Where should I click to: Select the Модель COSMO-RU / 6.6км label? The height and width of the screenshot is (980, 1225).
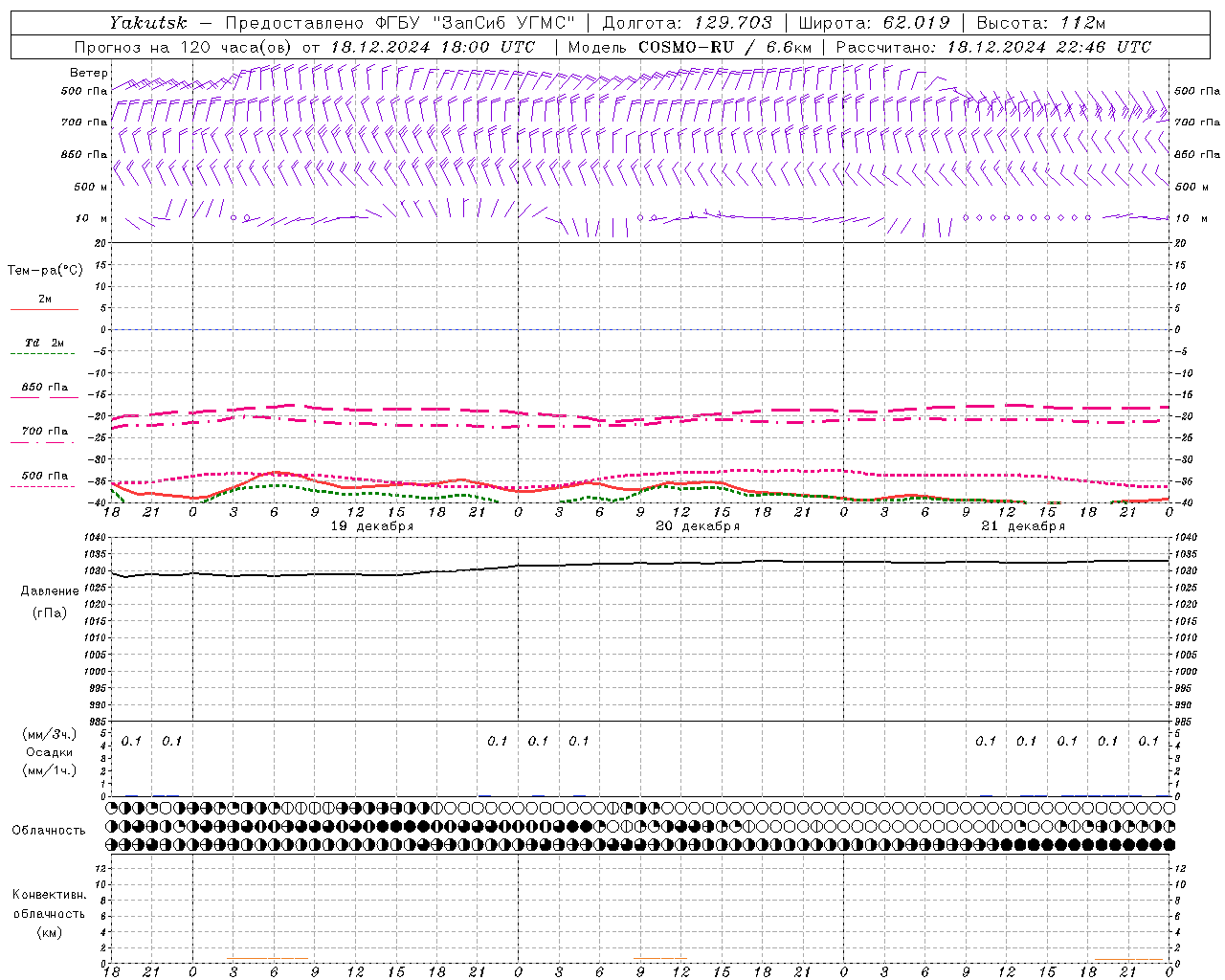(689, 46)
